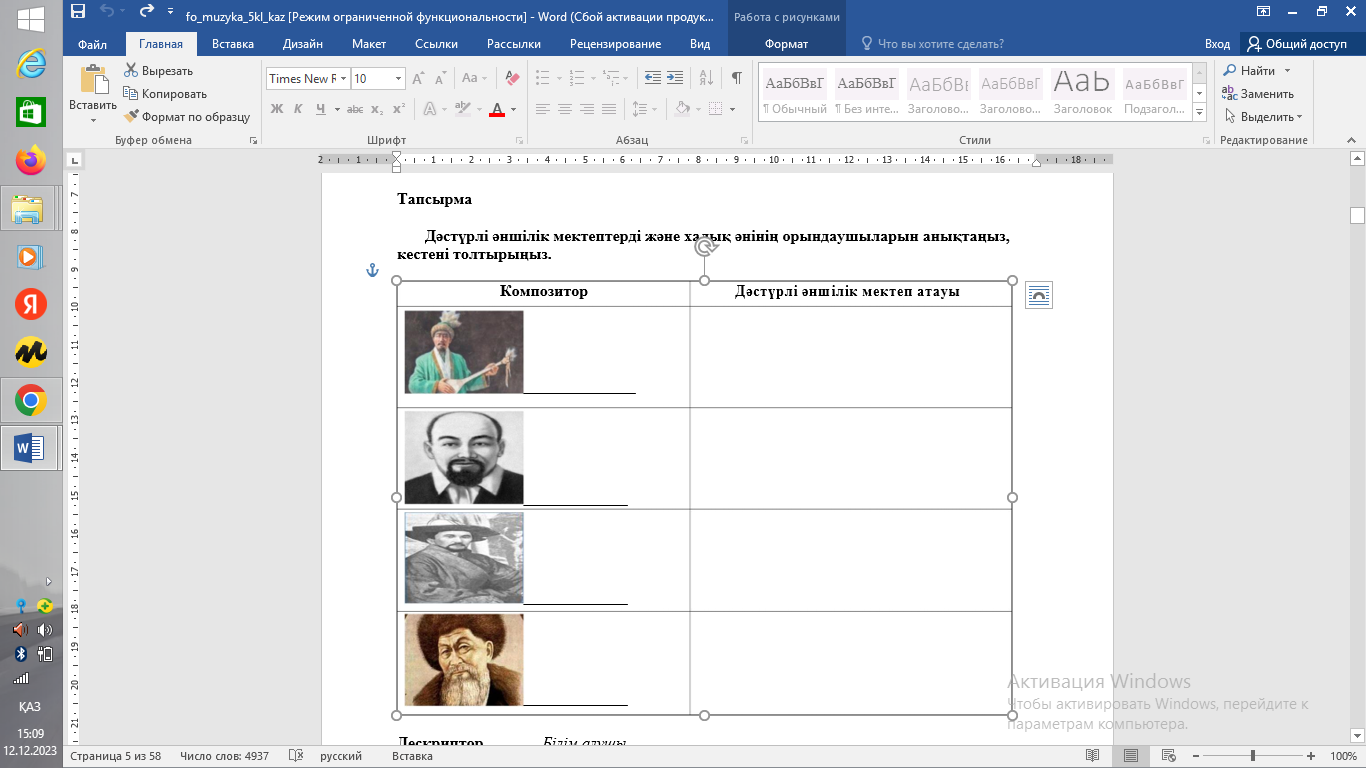This screenshot has width=1366, height=768.
Task: Click the show paragraph marks (¶) icon
Action: pyautogui.click(x=737, y=78)
